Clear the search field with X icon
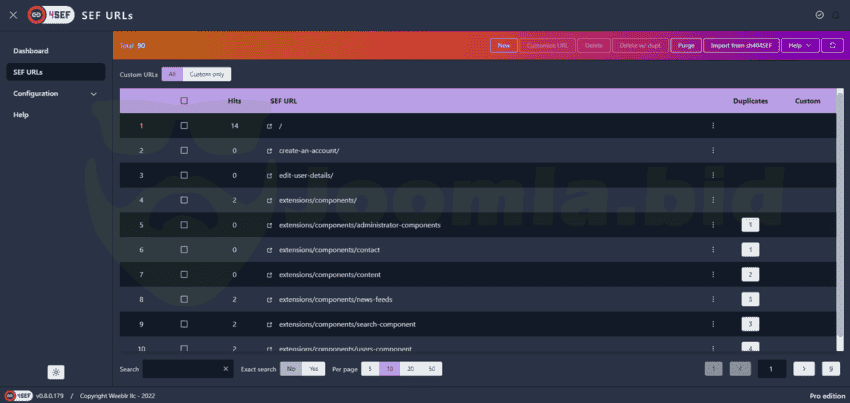This screenshot has height=403, width=850. click(225, 369)
